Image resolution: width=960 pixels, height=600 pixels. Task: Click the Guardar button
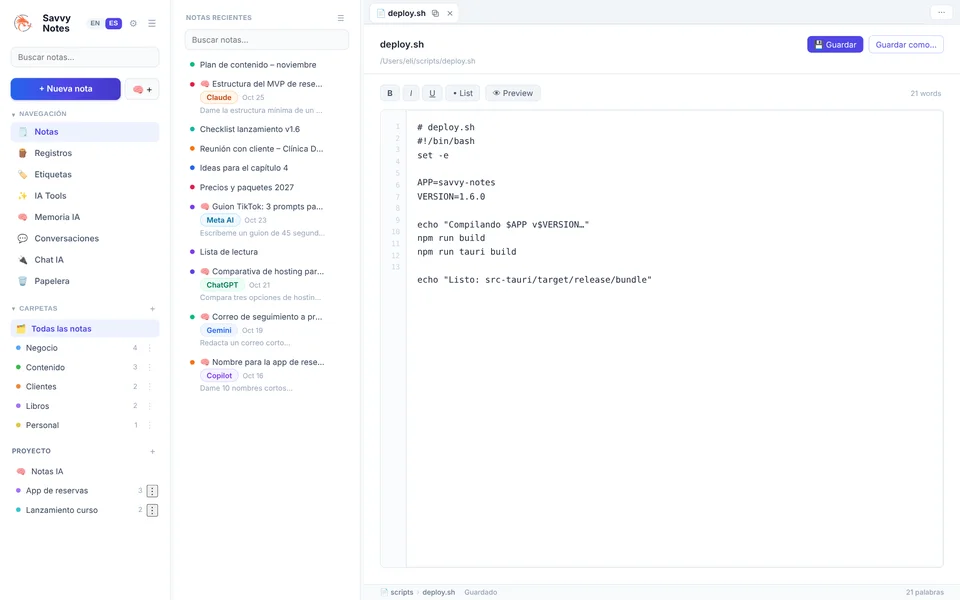pyautogui.click(x=835, y=45)
